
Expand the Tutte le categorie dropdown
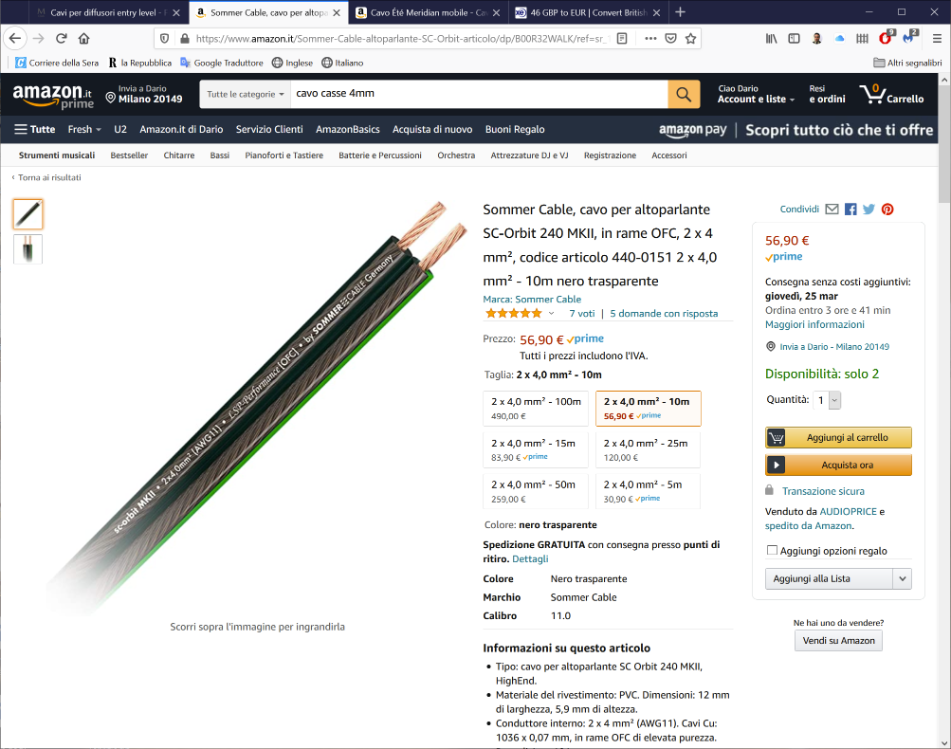tap(245, 94)
